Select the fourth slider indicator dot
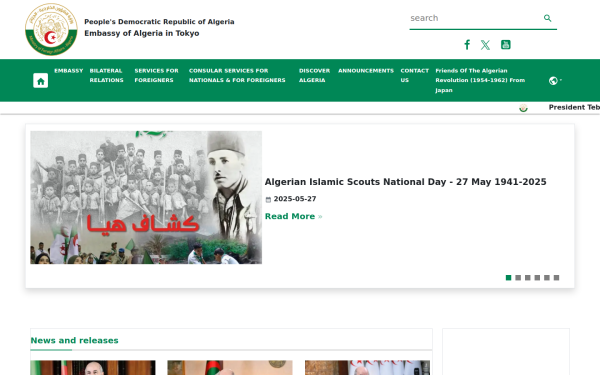The image size is (600, 375). [537, 278]
